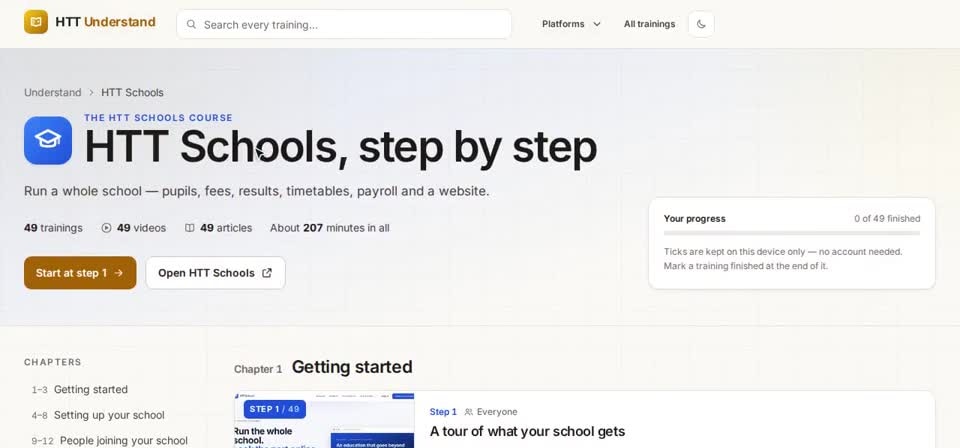The height and width of the screenshot is (448, 960).
Task: Expand the Platforms dropdown
Action: pos(571,24)
